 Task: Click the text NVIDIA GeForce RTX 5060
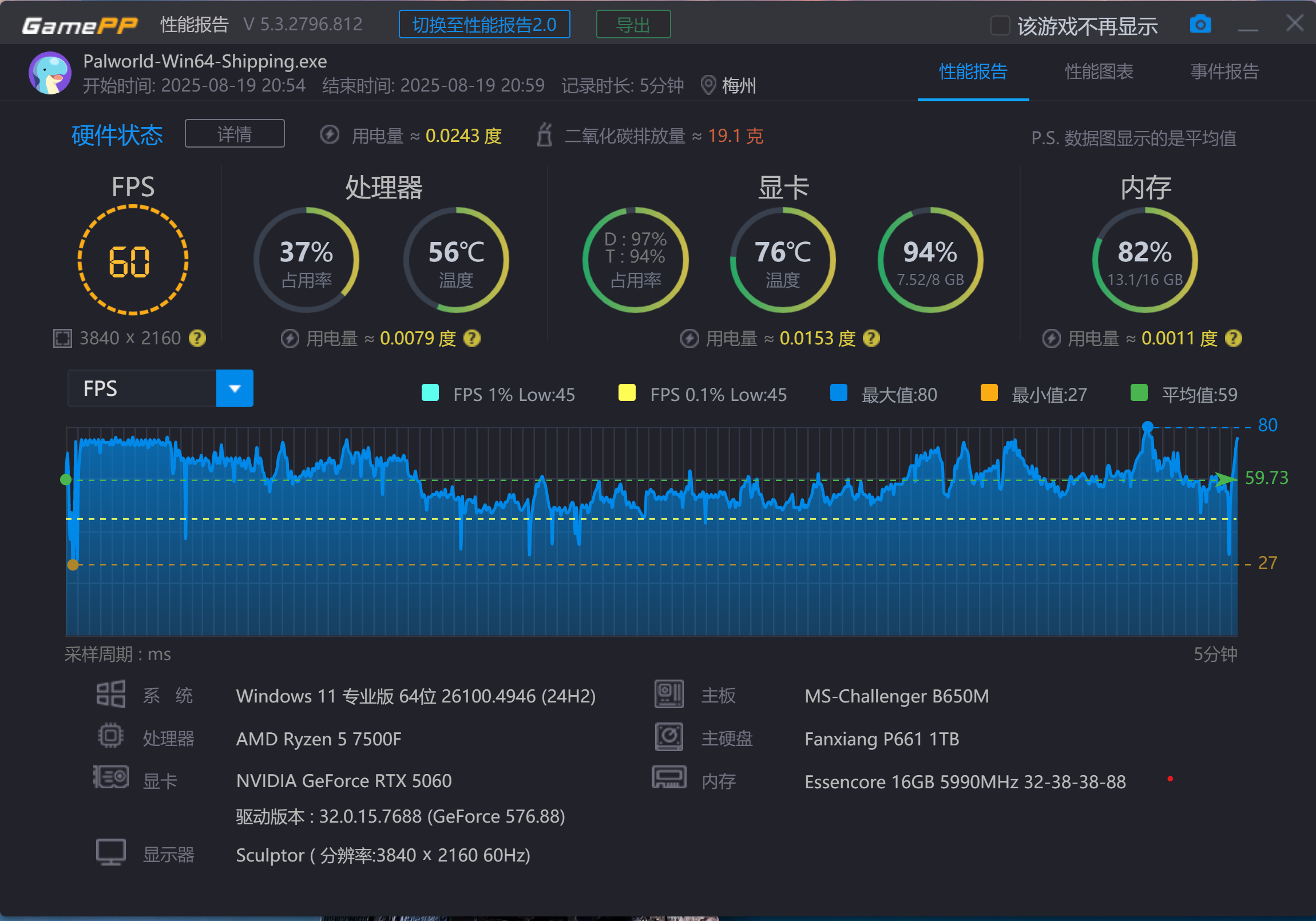344,780
